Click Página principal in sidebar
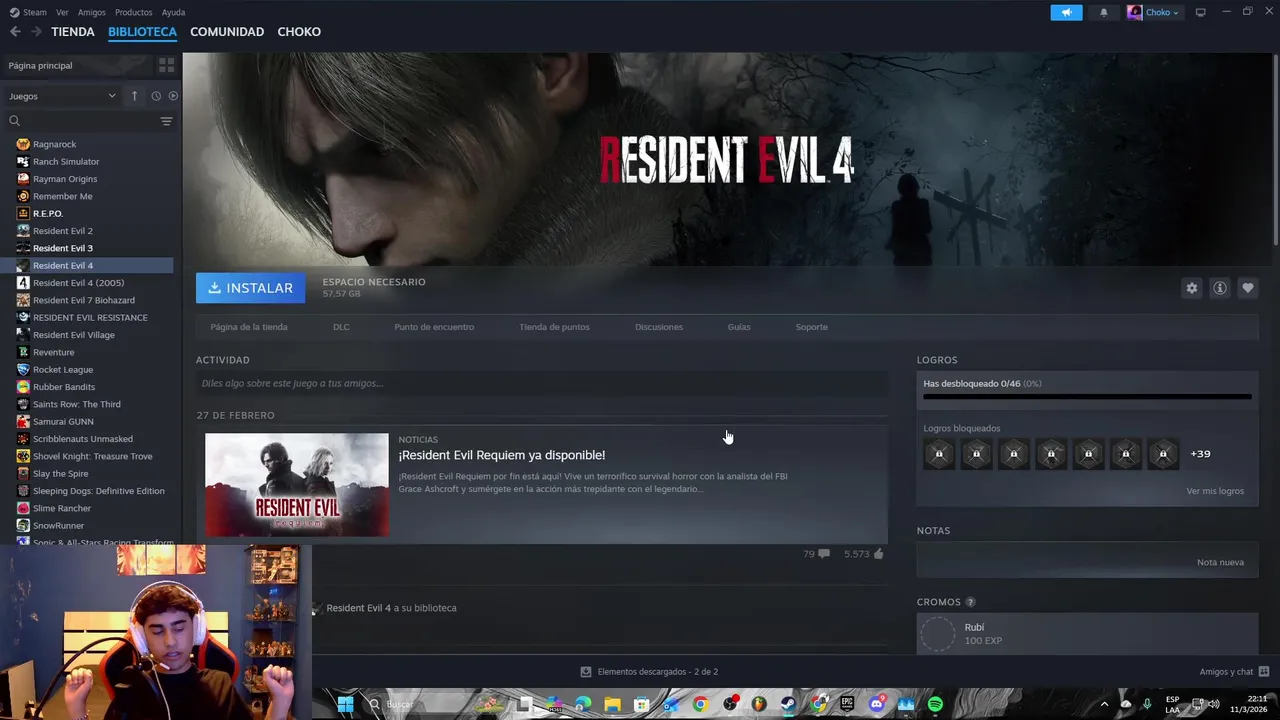1280x720 pixels. pyautogui.click(x=40, y=65)
